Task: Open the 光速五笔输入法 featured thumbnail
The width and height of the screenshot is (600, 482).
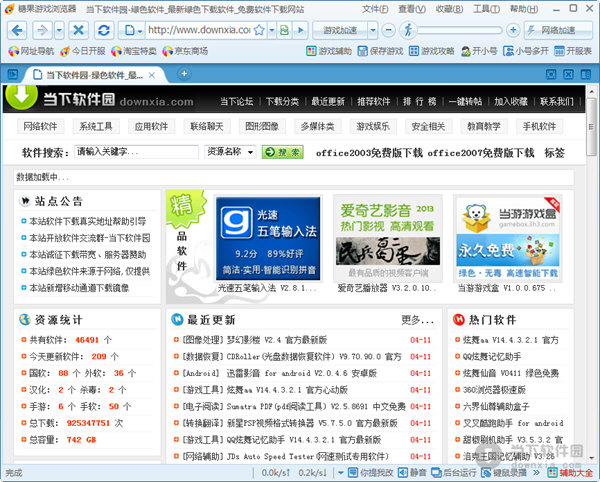Action: (268, 238)
